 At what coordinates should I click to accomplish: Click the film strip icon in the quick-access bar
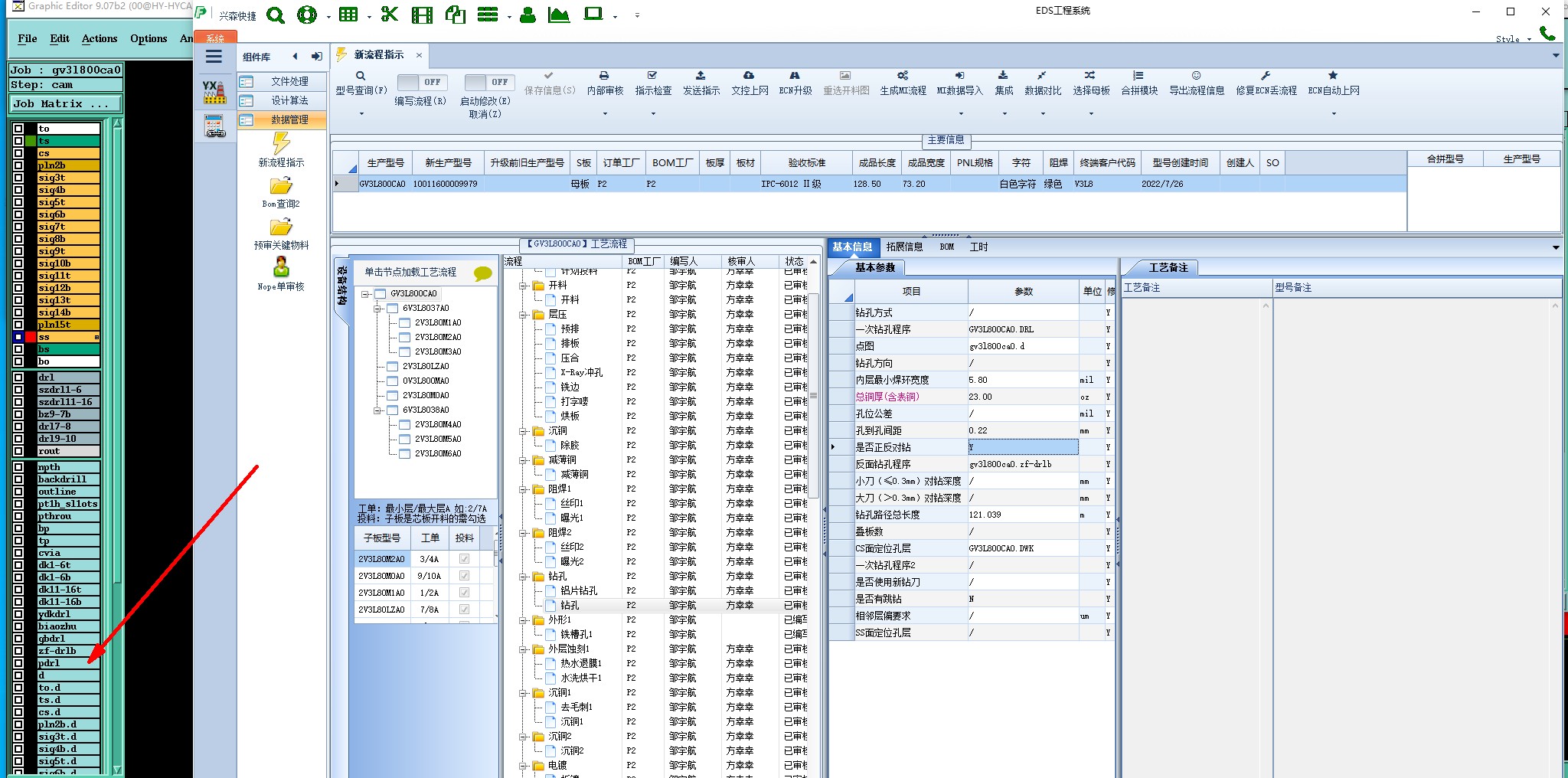tap(422, 15)
